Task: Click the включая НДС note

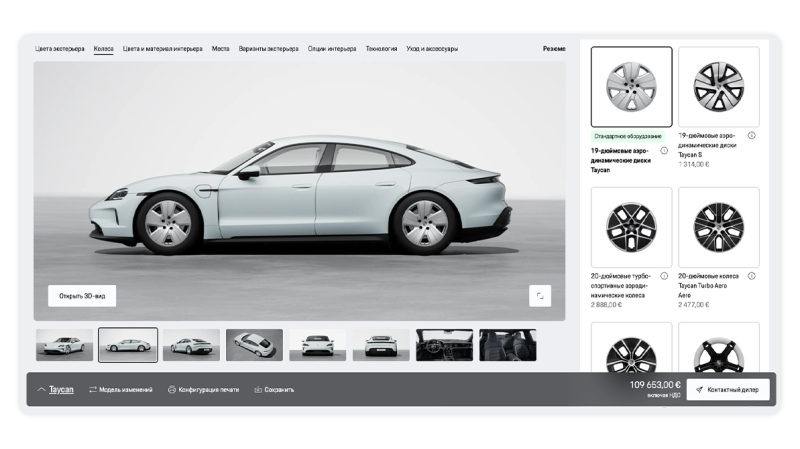Action: click(664, 395)
